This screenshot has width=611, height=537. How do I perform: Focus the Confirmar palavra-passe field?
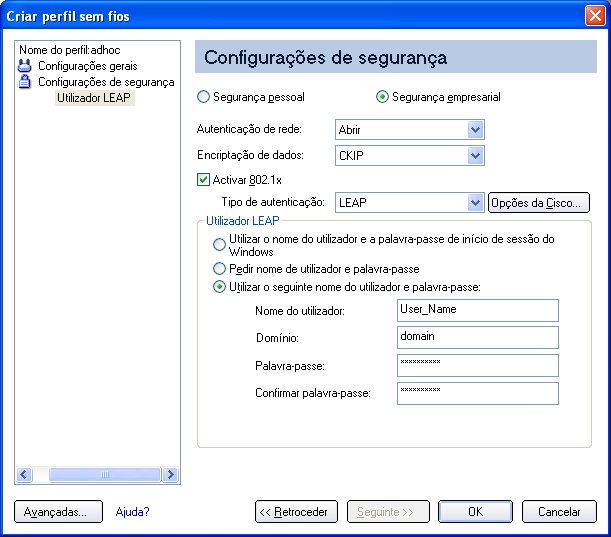click(478, 393)
